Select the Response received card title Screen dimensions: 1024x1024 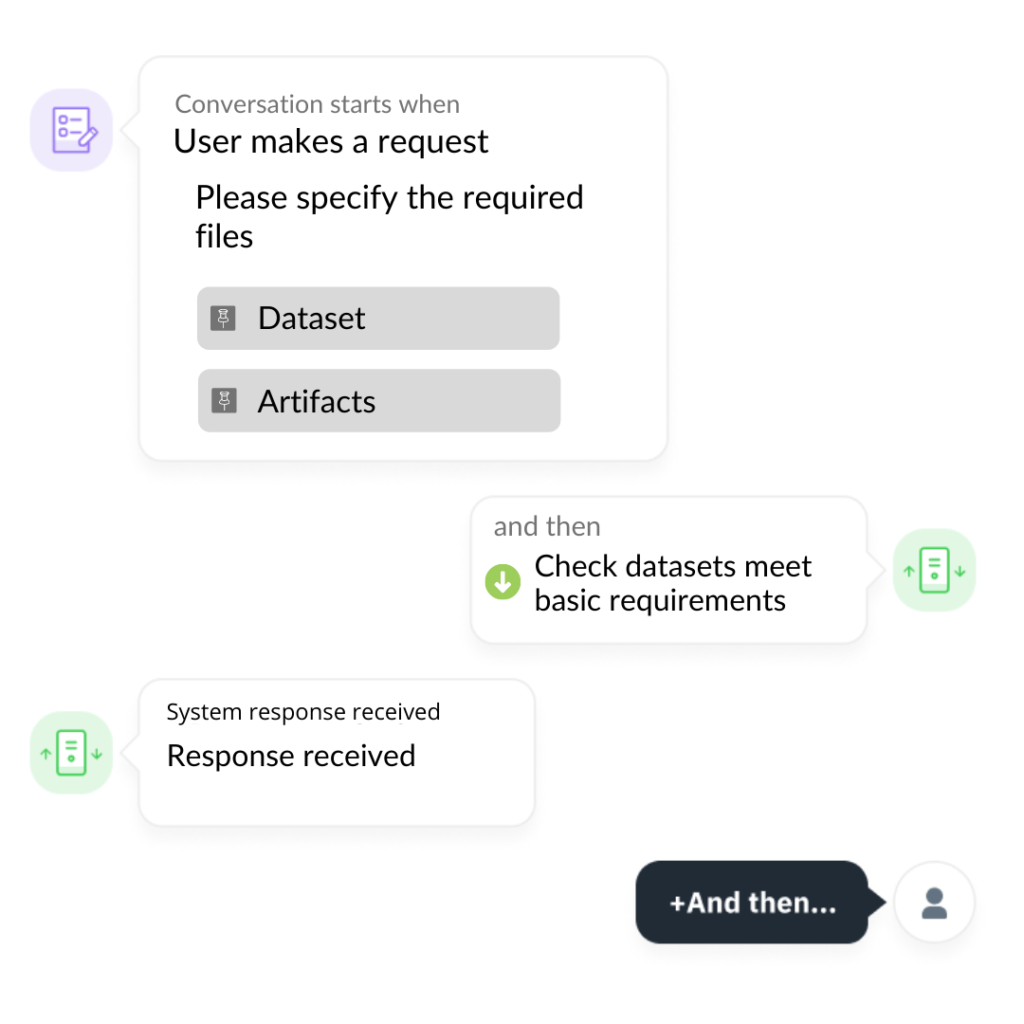point(291,756)
